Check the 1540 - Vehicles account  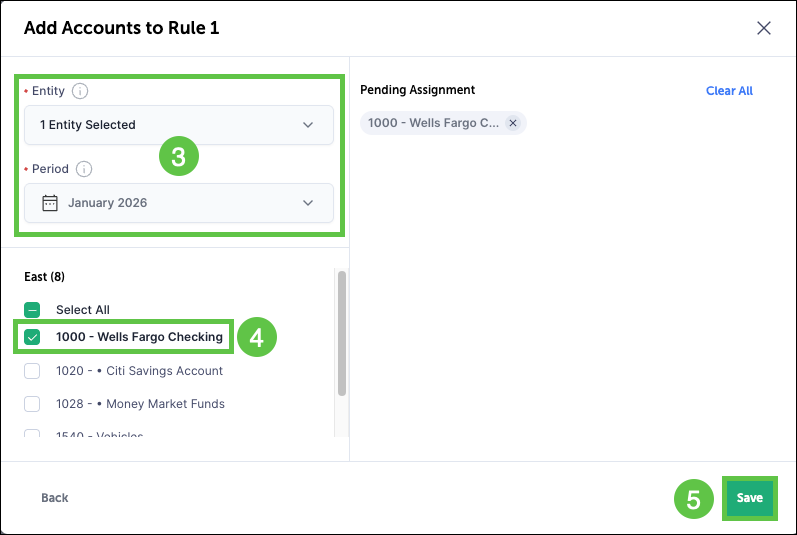coord(32,436)
